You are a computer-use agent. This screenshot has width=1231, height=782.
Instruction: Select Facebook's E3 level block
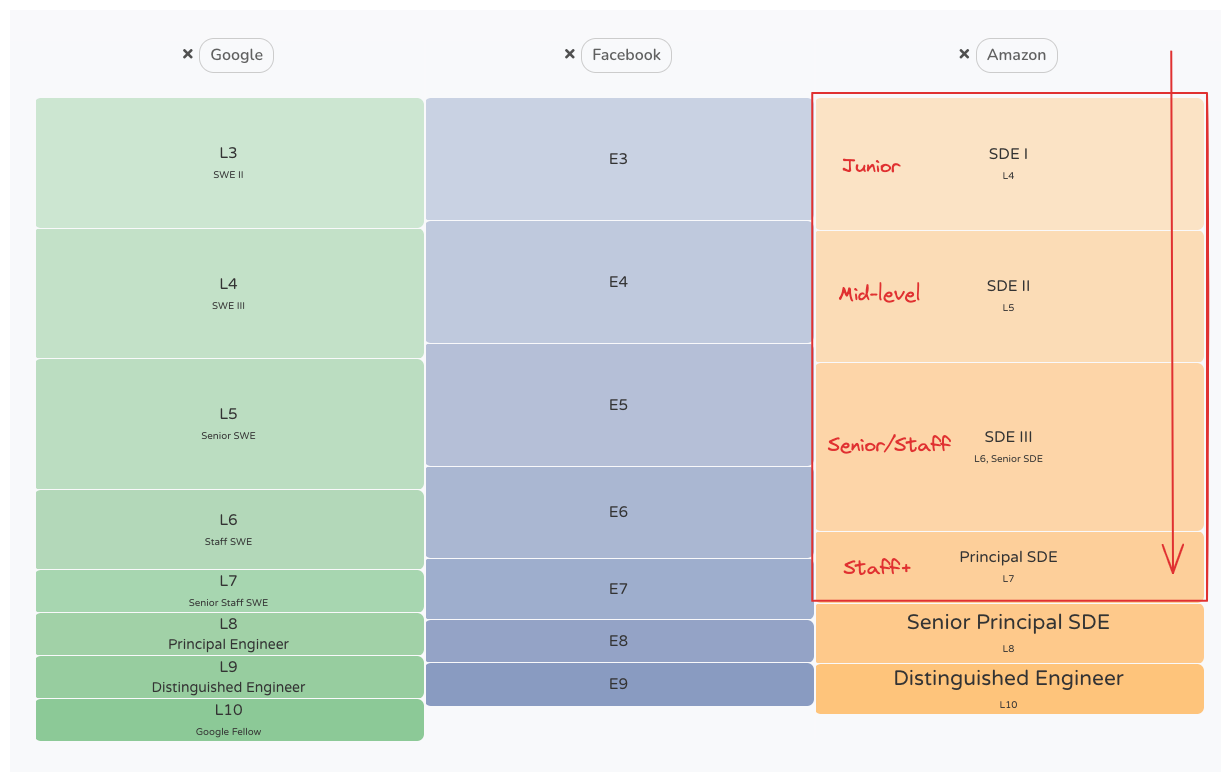[619, 159]
